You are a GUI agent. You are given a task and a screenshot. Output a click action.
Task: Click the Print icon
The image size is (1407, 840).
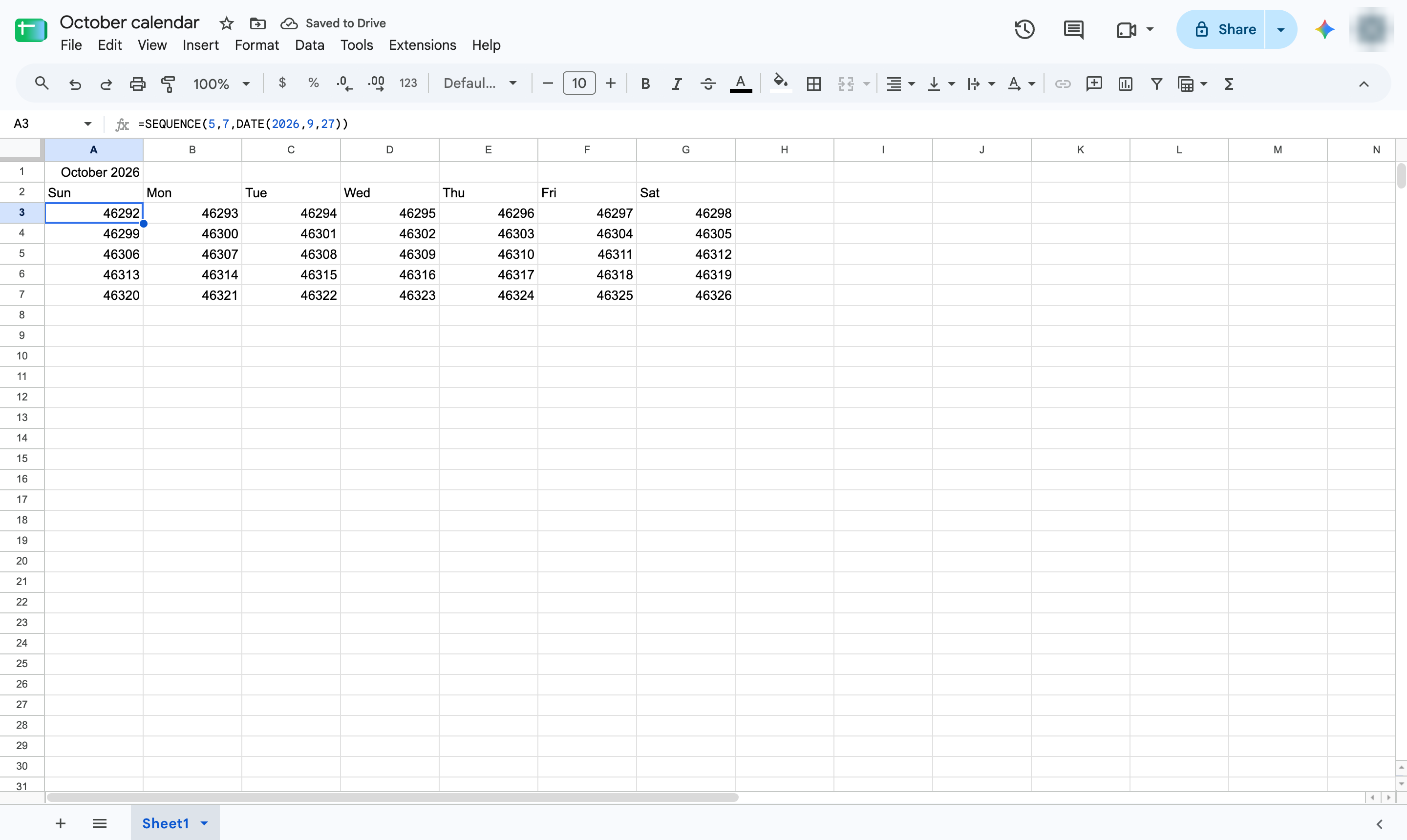[x=138, y=84]
